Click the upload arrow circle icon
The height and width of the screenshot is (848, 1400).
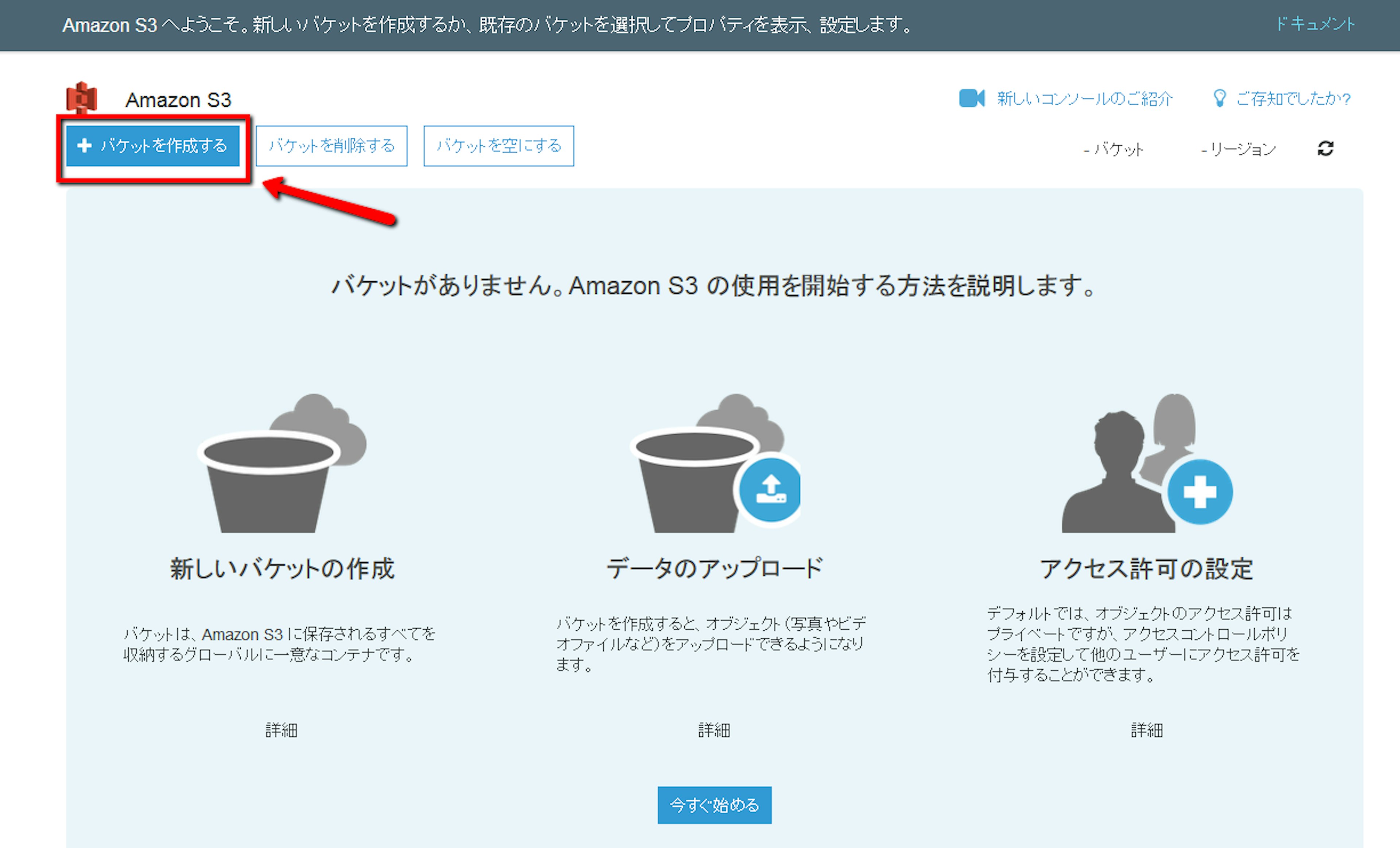770,490
